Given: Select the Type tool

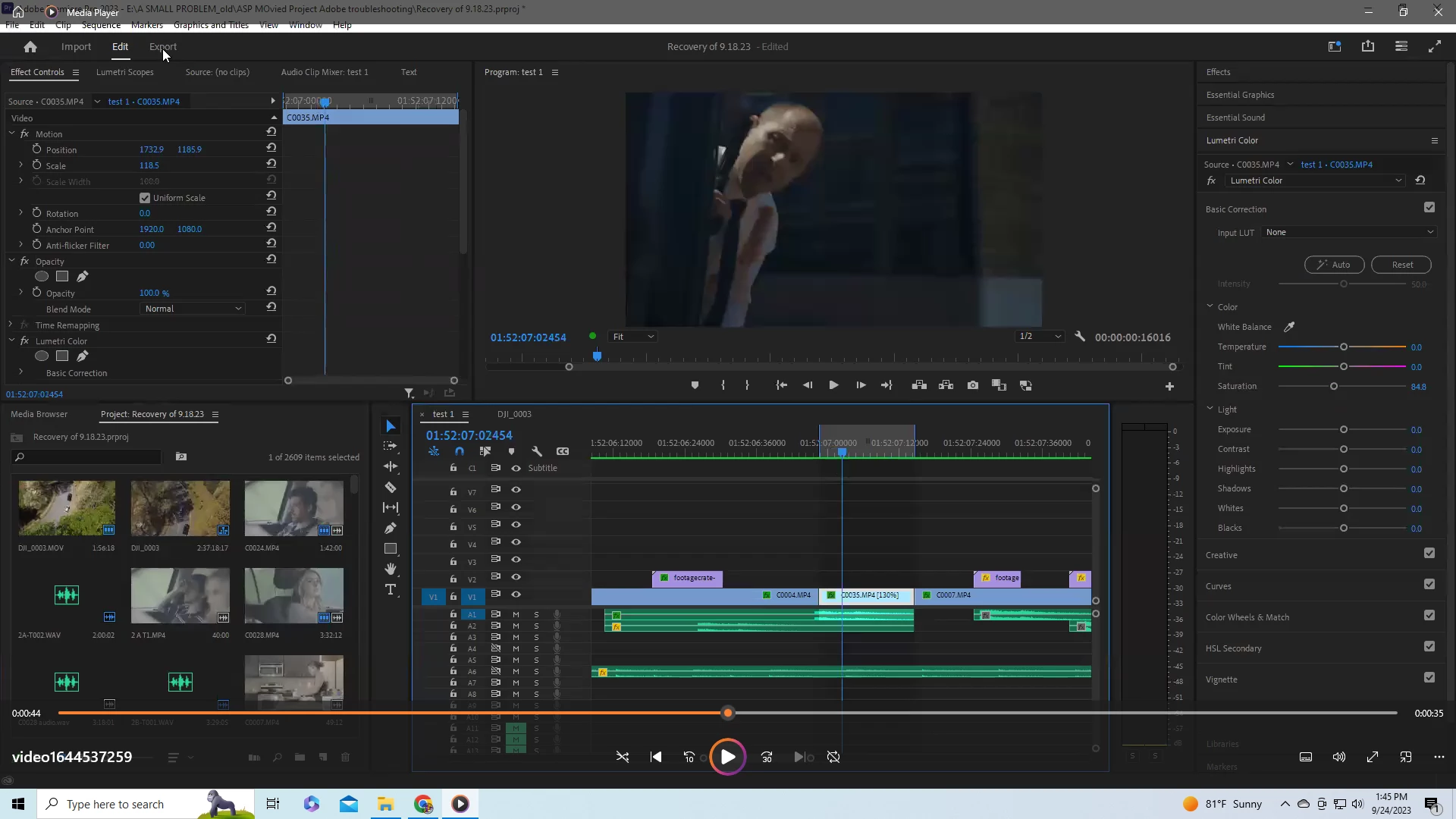Looking at the screenshot, I should (x=391, y=589).
